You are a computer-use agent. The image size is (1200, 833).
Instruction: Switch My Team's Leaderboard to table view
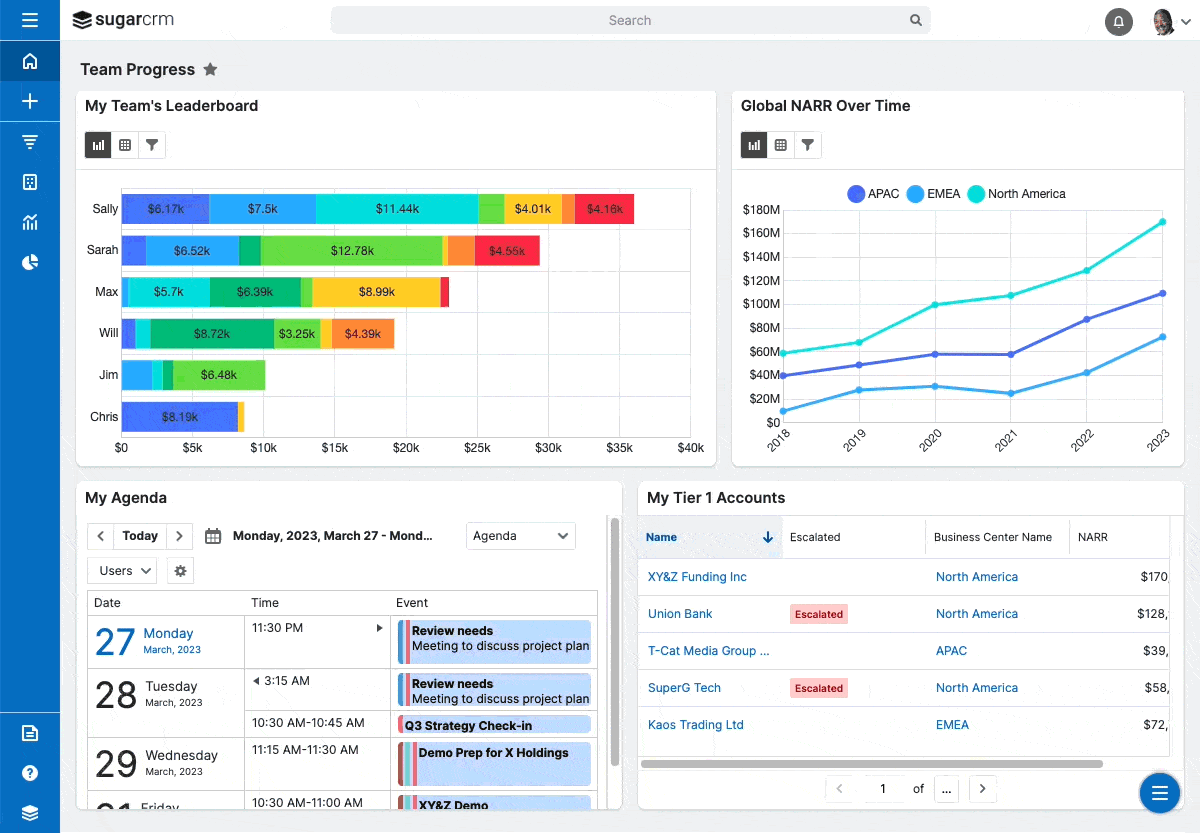[124, 144]
